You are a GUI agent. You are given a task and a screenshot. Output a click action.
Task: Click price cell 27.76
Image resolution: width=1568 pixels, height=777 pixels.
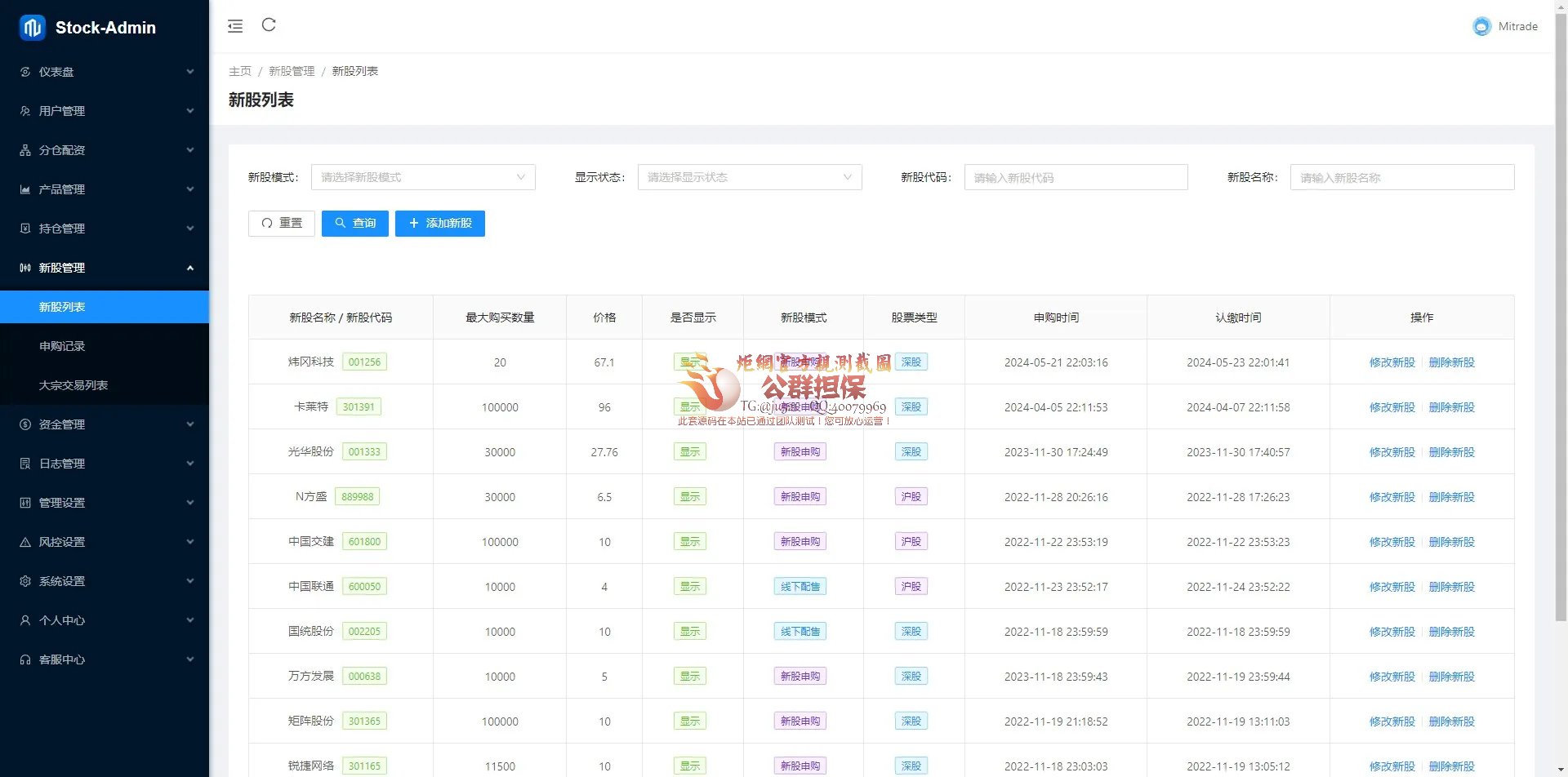click(x=604, y=452)
